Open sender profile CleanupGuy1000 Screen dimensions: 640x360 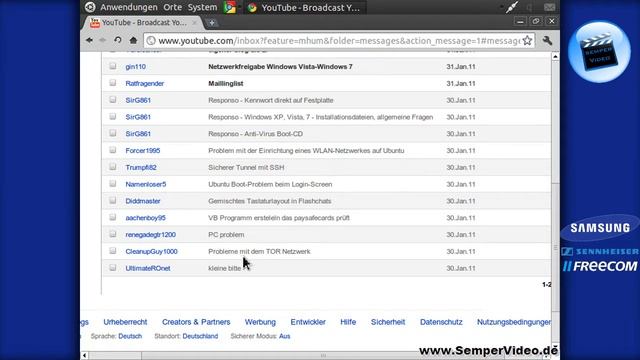click(151, 251)
